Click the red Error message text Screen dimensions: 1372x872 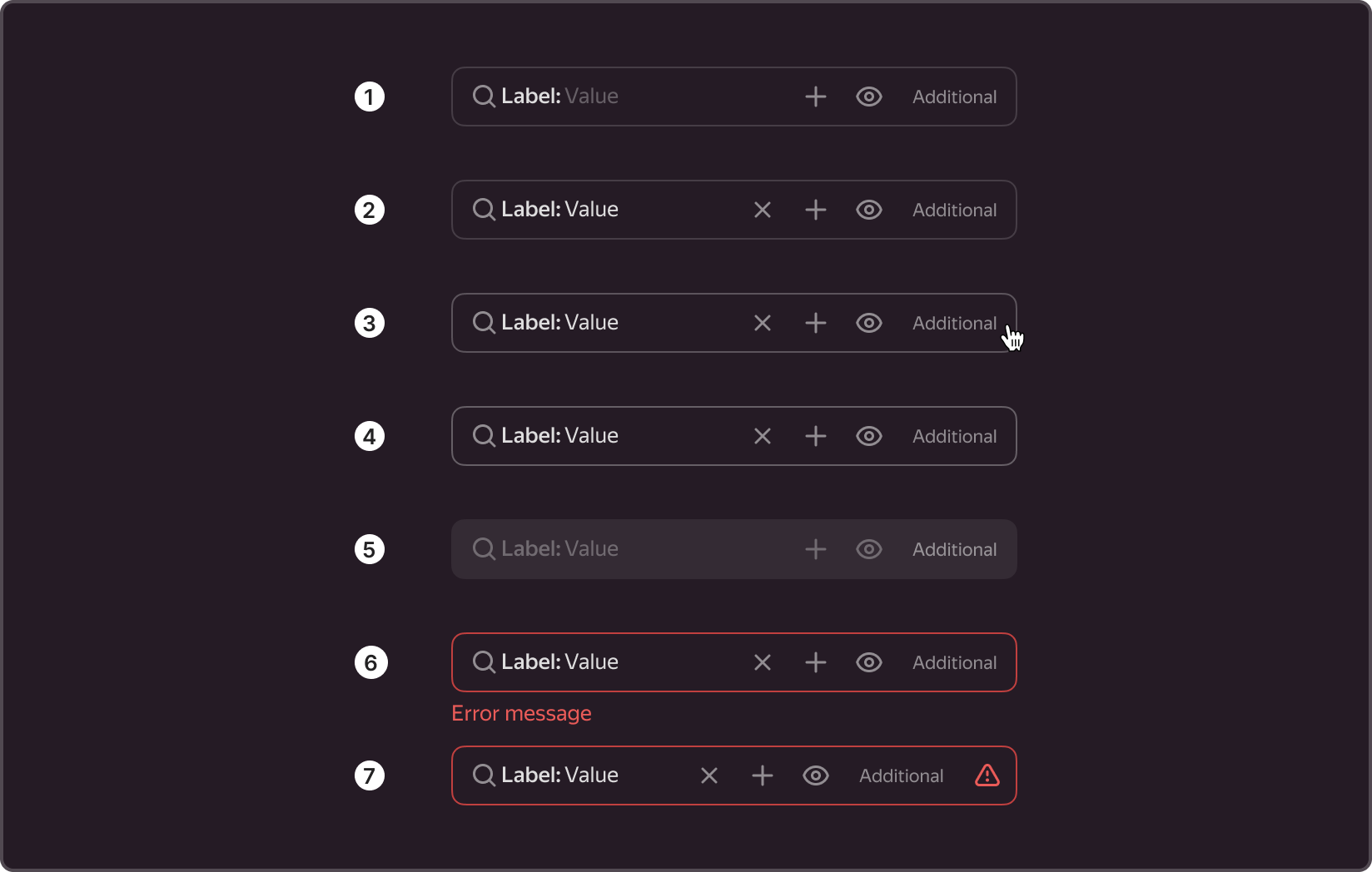pos(521,714)
